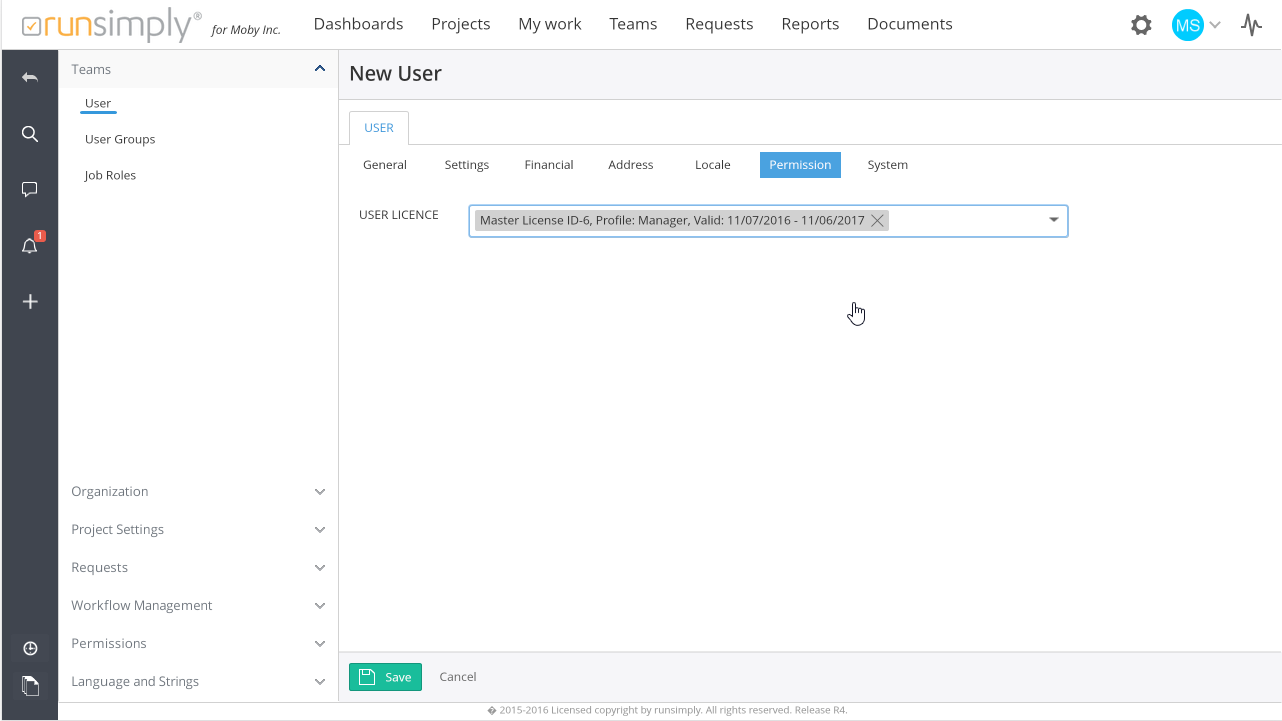Viewport: 1282px width, 721px height.
Task: Open the clock history icon
Action: 30,648
